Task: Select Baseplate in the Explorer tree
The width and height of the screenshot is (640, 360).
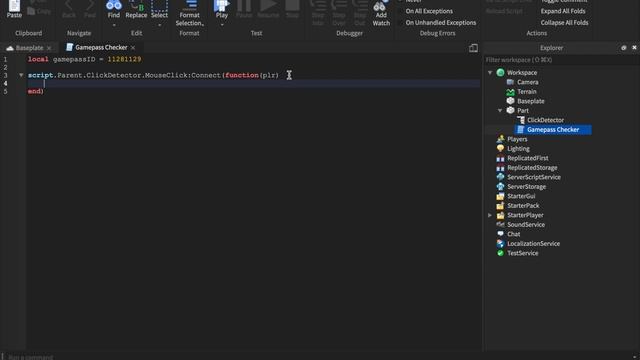Action: [531, 101]
